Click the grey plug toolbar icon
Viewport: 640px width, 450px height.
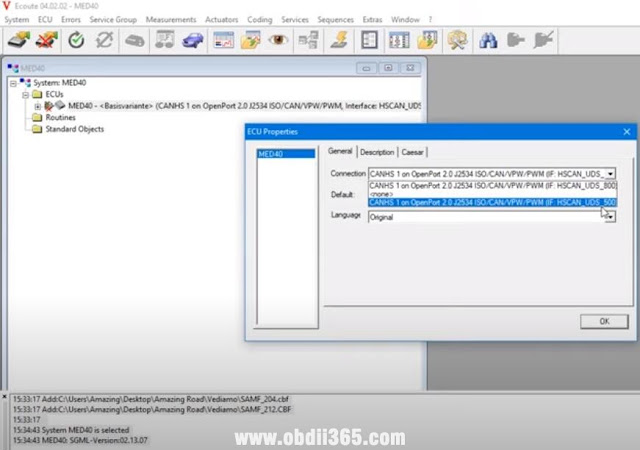click(515, 40)
